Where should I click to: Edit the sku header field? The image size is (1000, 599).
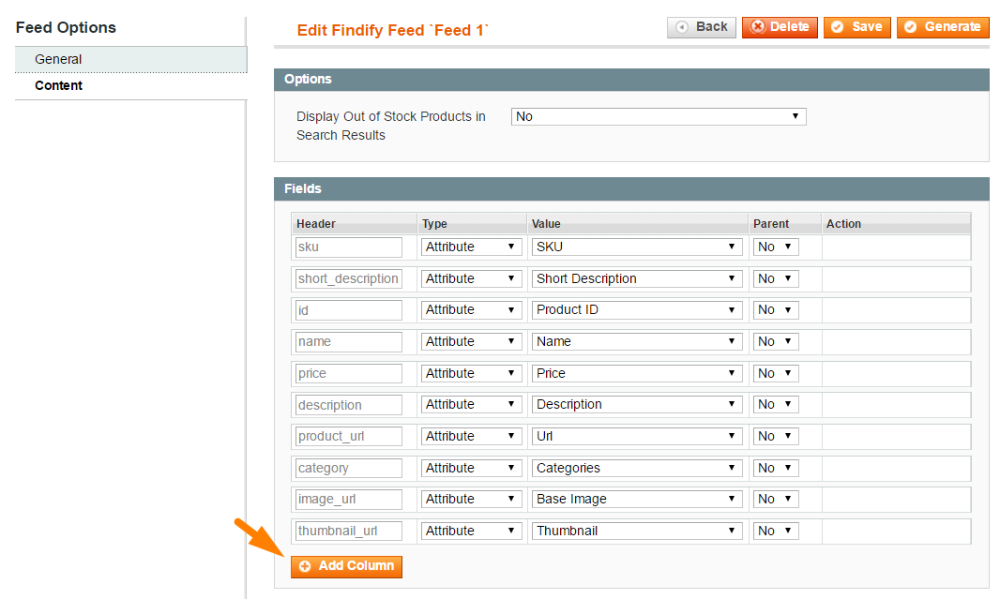tap(348, 247)
